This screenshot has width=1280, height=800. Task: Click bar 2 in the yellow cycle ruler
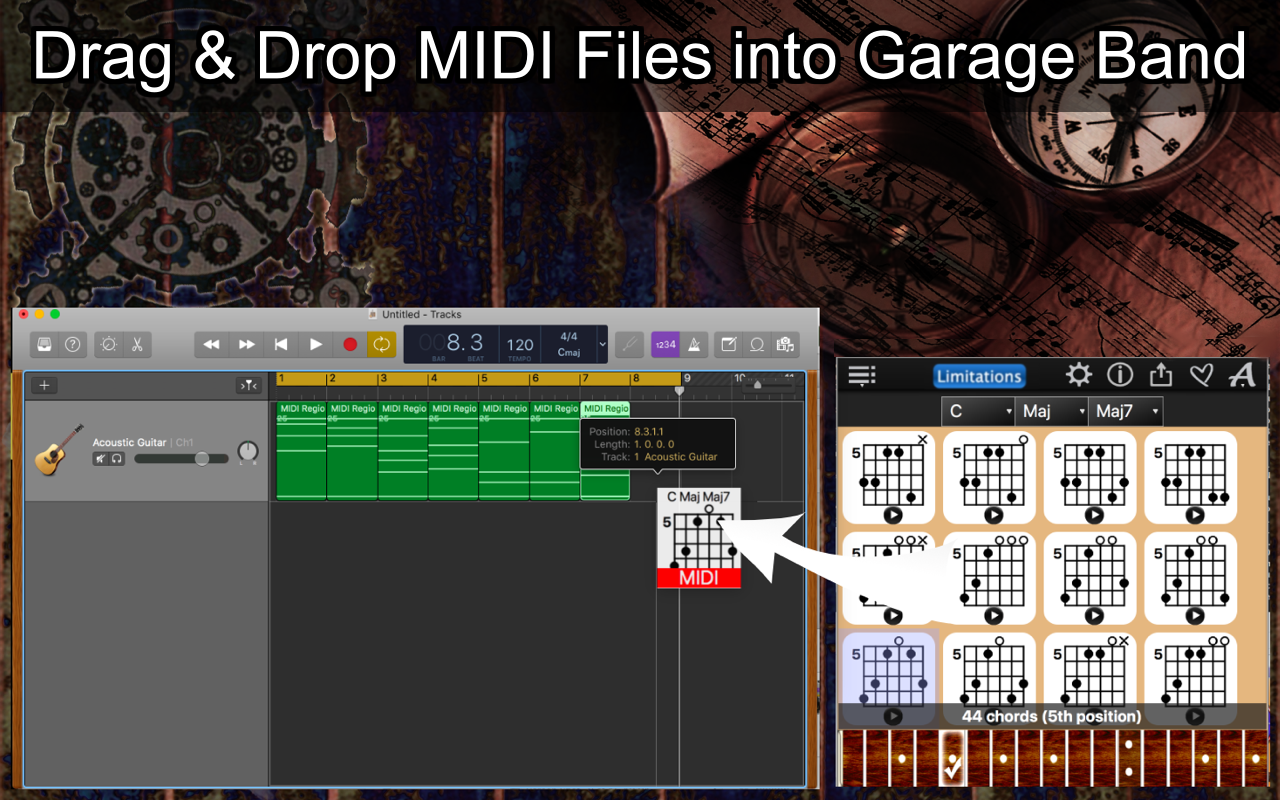pyautogui.click(x=352, y=379)
